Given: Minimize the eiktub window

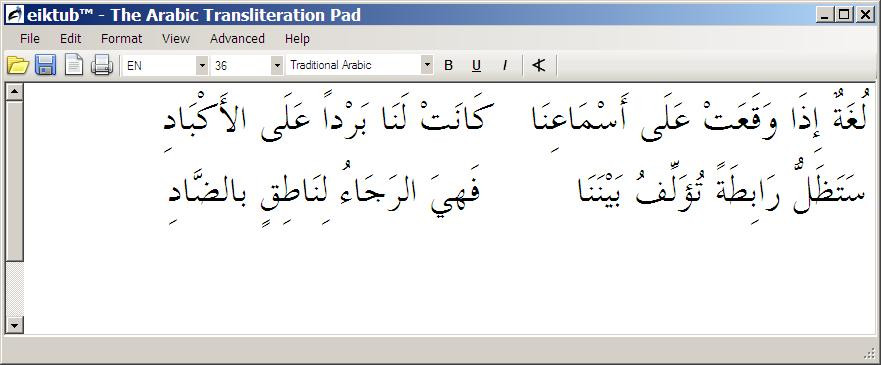Looking at the screenshot, I should point(824,15).
